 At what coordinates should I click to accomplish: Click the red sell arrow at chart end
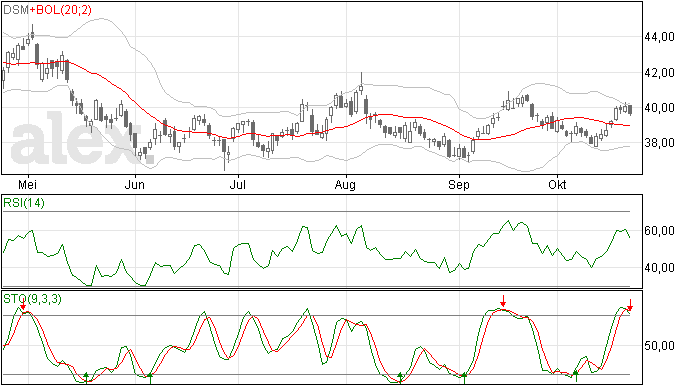point(630,305)
